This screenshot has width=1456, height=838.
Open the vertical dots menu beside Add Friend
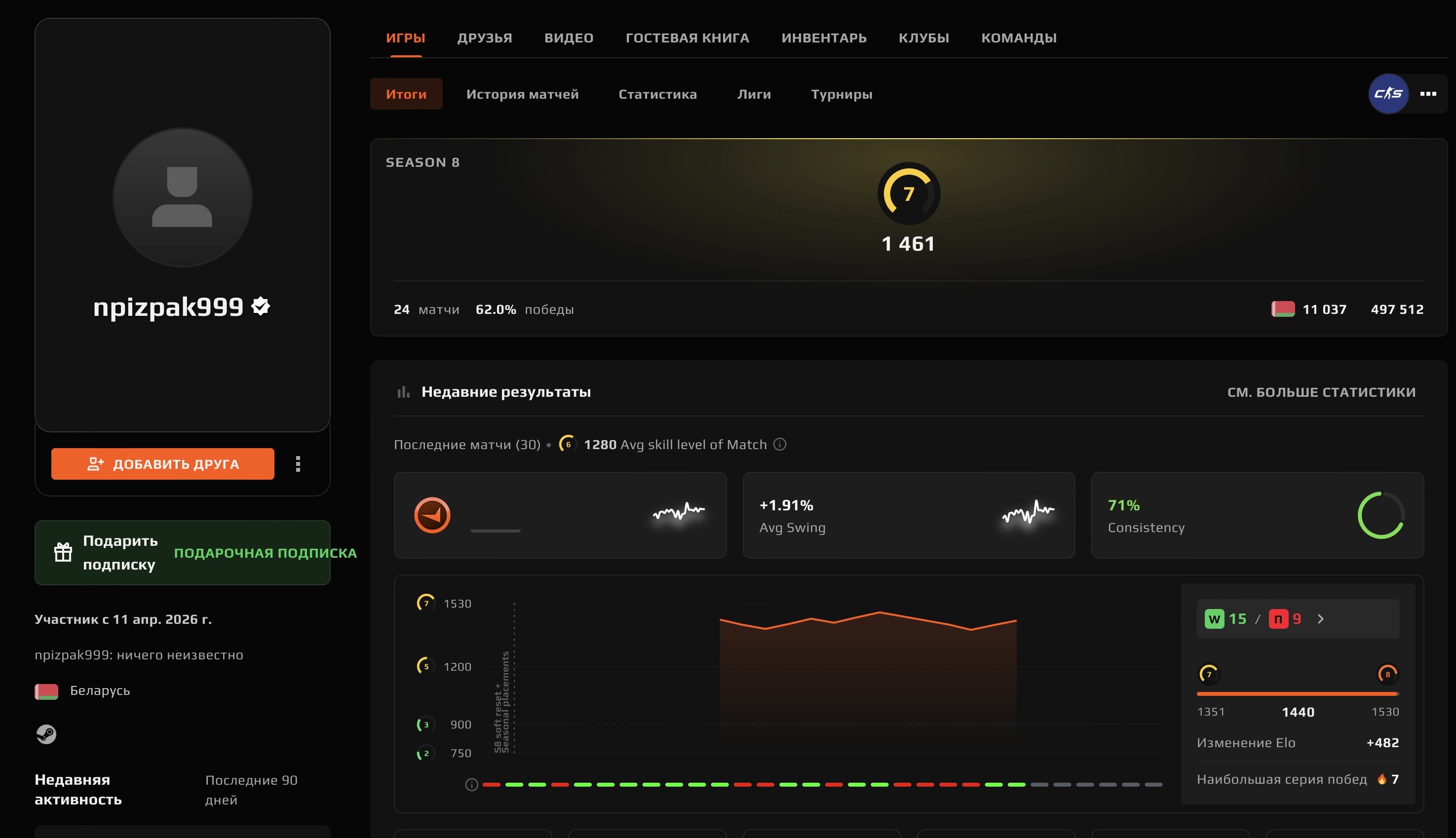pos(298,464)
